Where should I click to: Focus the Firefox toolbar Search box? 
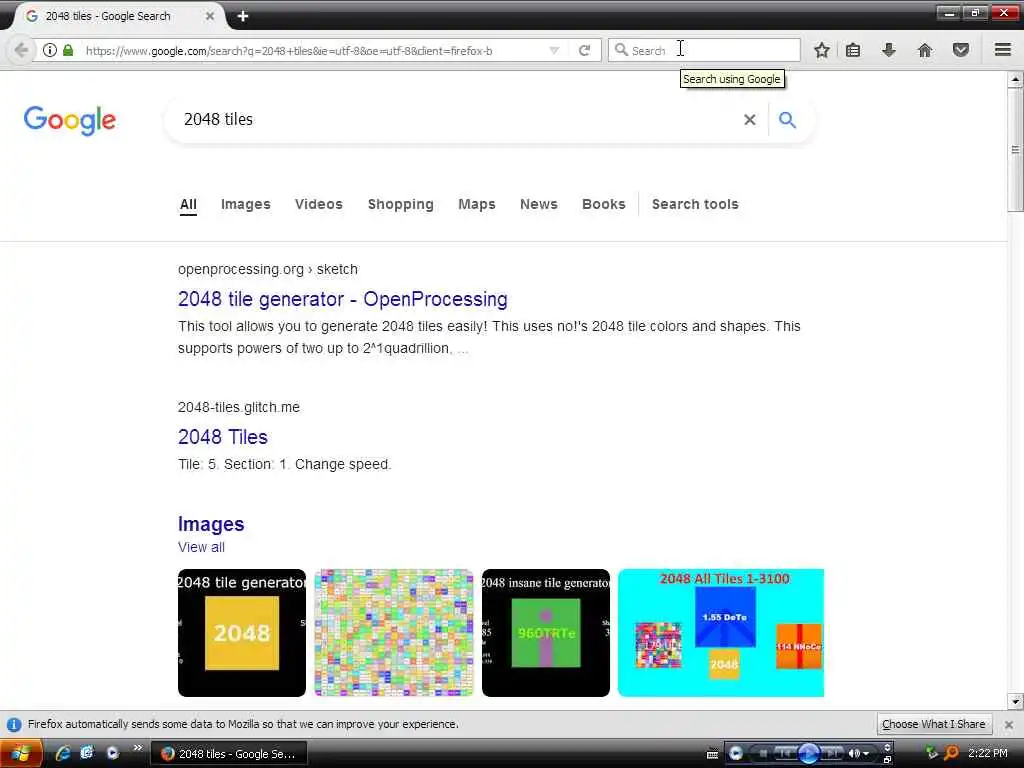(x=704, y=50)
